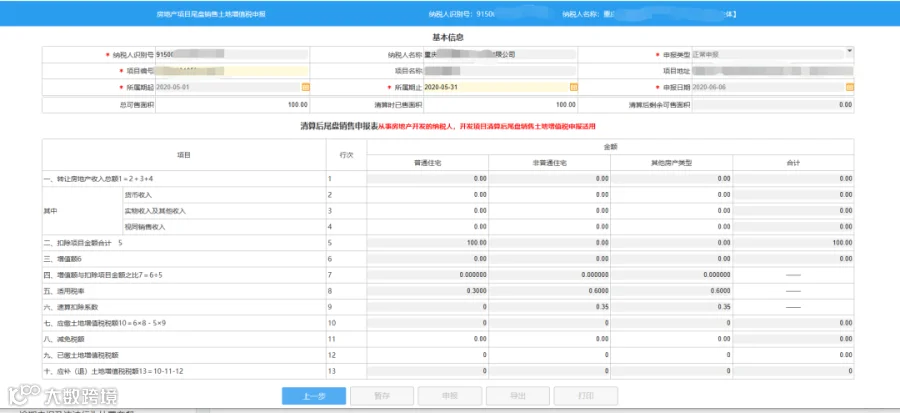Click the 上一步 button
The width and height of the screenshot is (900, 413).
click(x=314, y=396)
